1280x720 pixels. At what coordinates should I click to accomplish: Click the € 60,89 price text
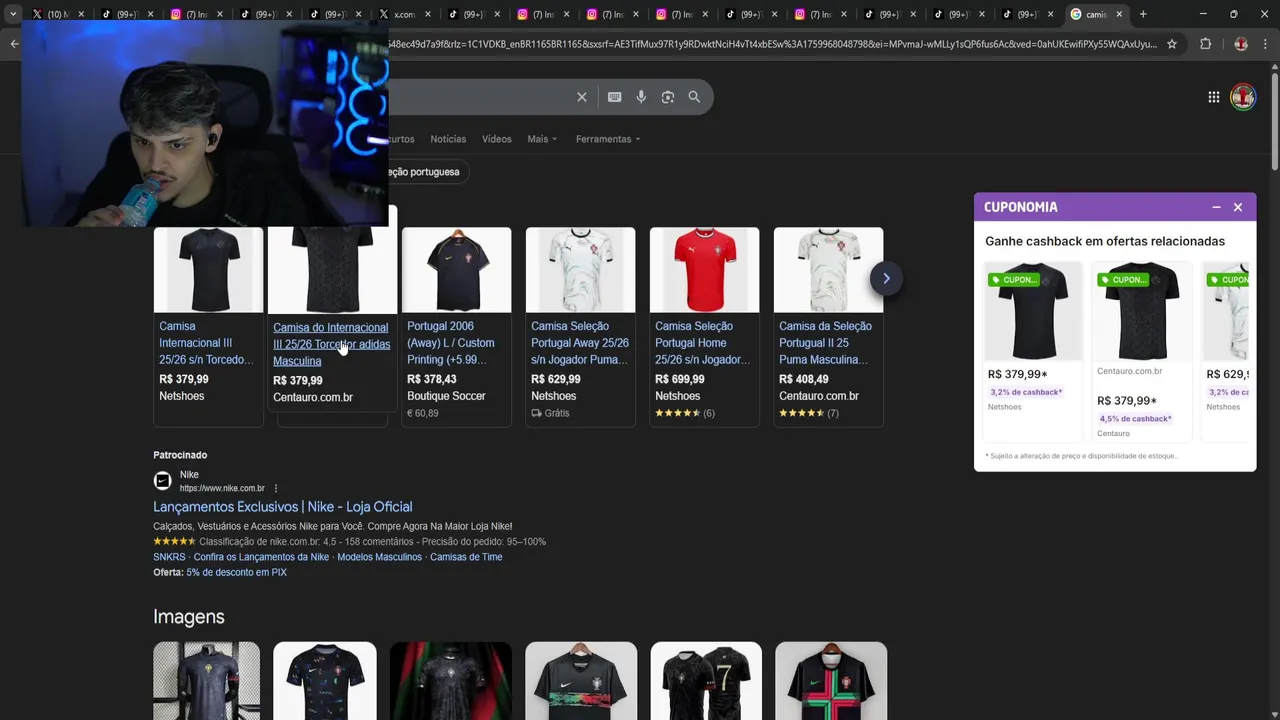423,413
